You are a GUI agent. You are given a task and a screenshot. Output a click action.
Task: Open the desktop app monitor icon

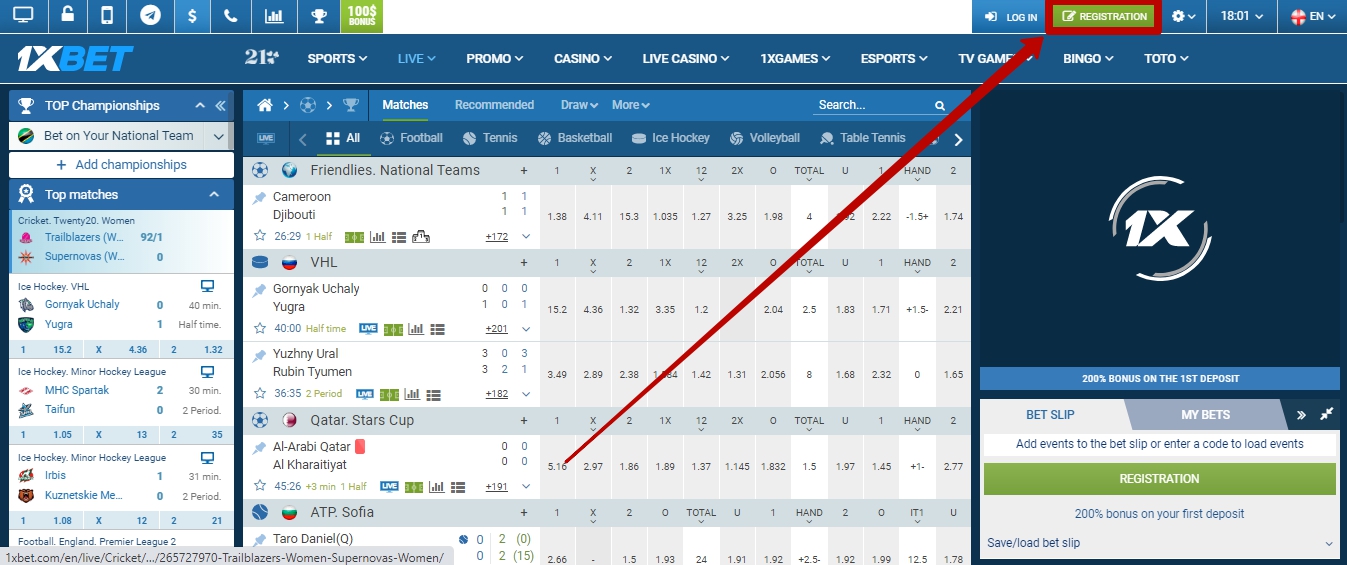22,16
